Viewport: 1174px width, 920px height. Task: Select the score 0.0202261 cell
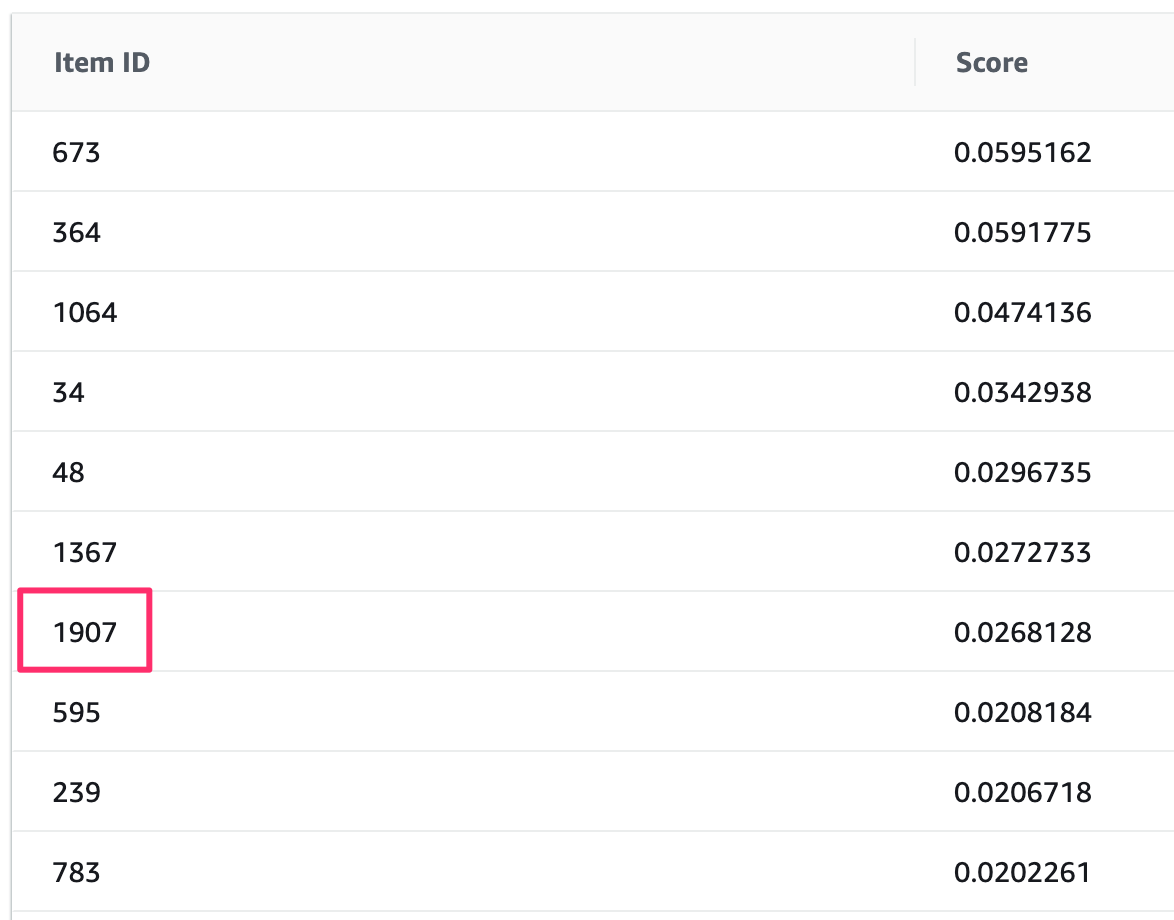point(1022,873)
